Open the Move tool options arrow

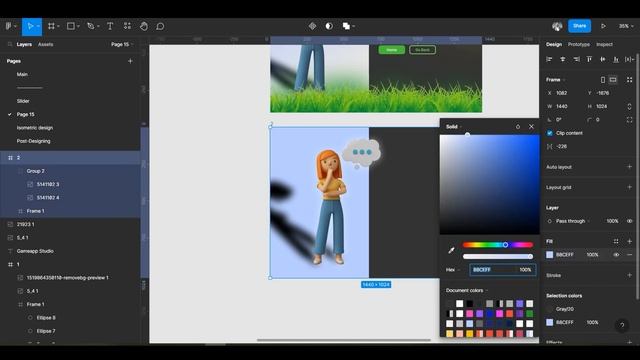[38, 26]
